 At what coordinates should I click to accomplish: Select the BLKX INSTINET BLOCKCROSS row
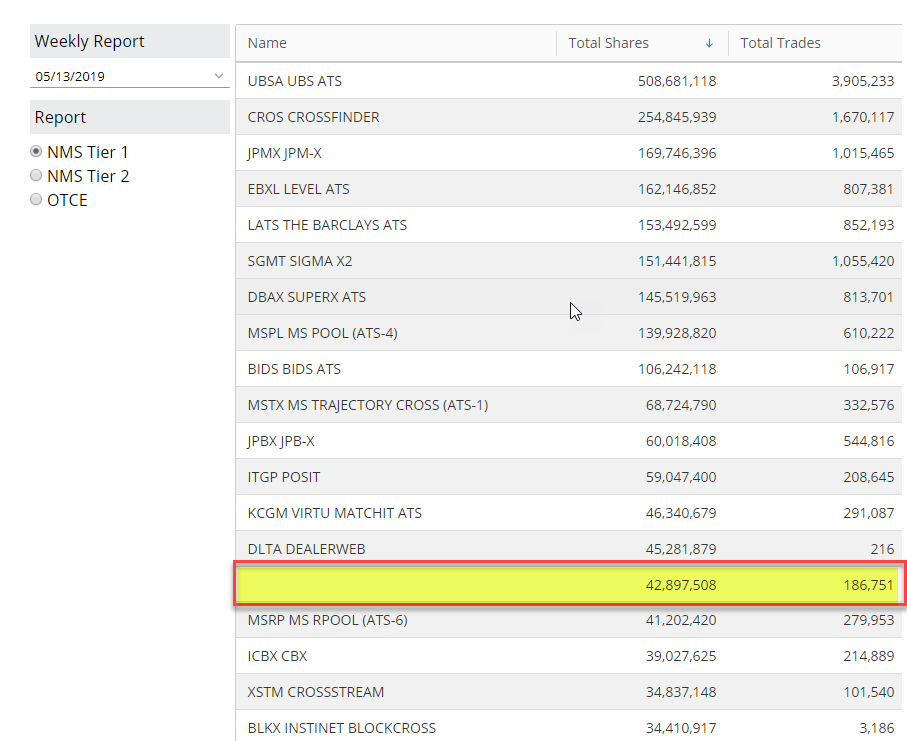pos(341,728)
